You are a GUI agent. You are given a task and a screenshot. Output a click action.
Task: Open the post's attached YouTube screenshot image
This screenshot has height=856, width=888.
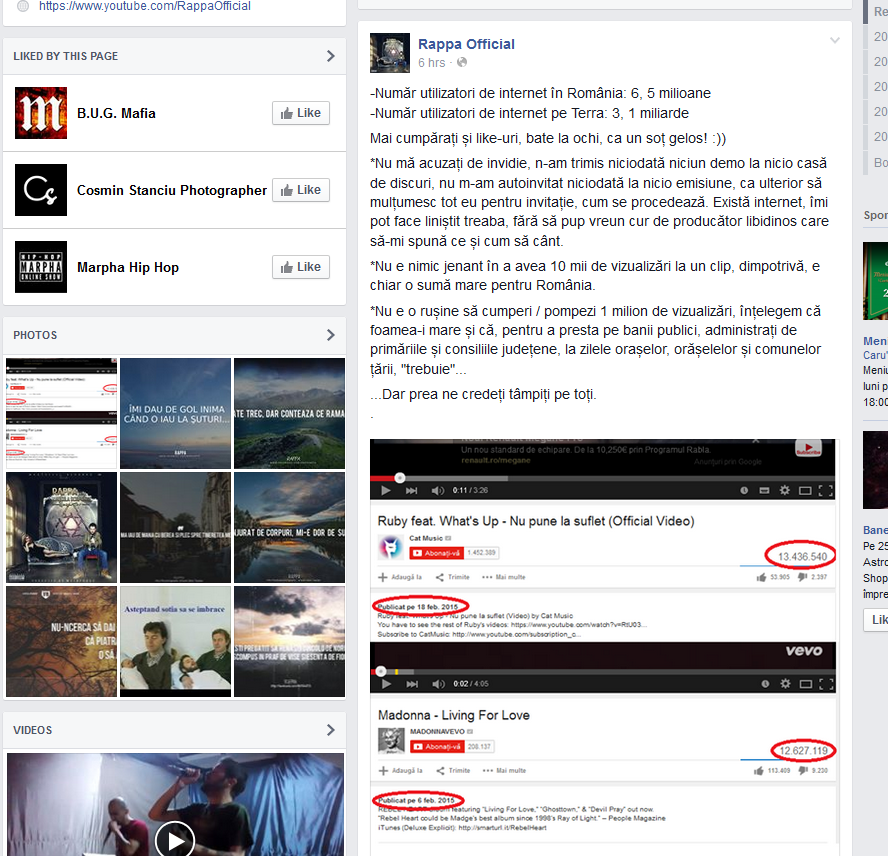(603, 646)
